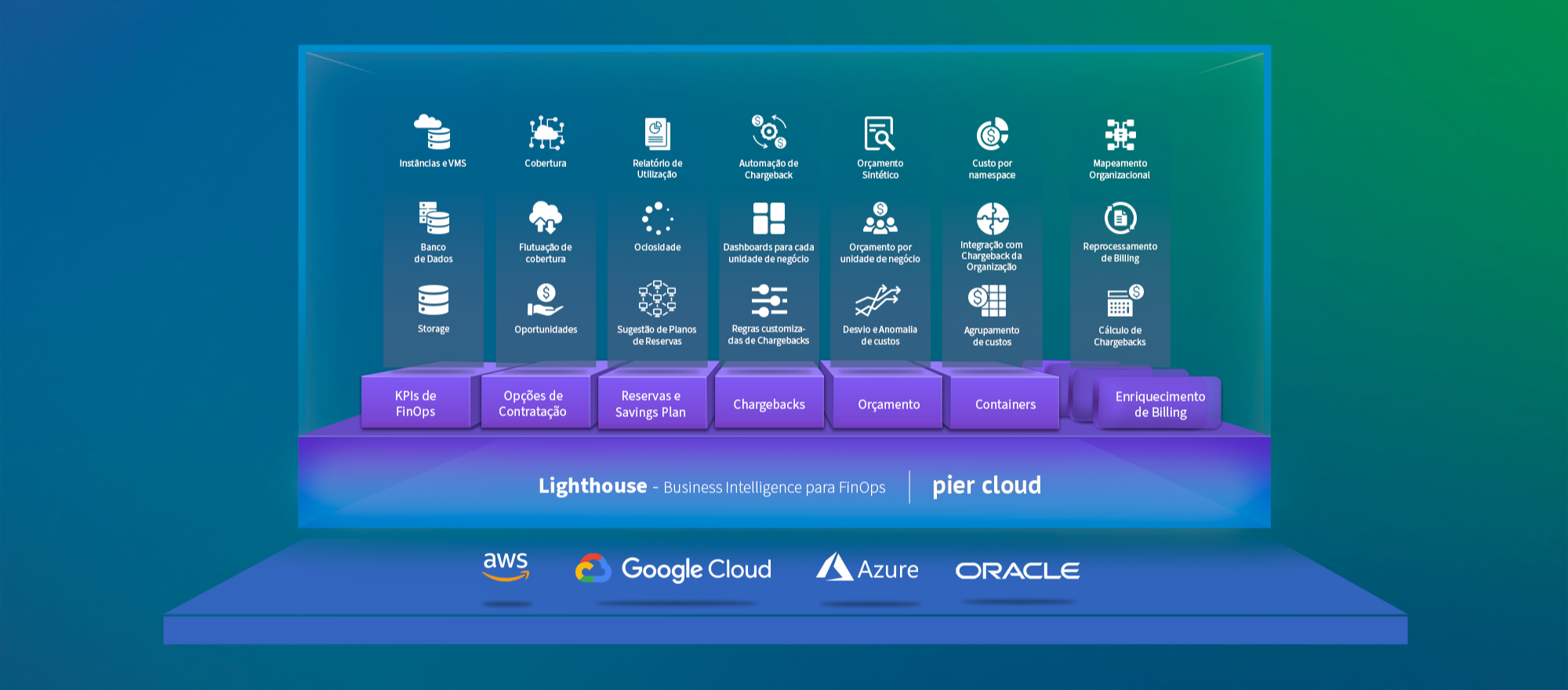Click the Orçamento por unidade de negócio people icon
The width and height of the screenshot is (1568, 690).
(x=880, y=218)
